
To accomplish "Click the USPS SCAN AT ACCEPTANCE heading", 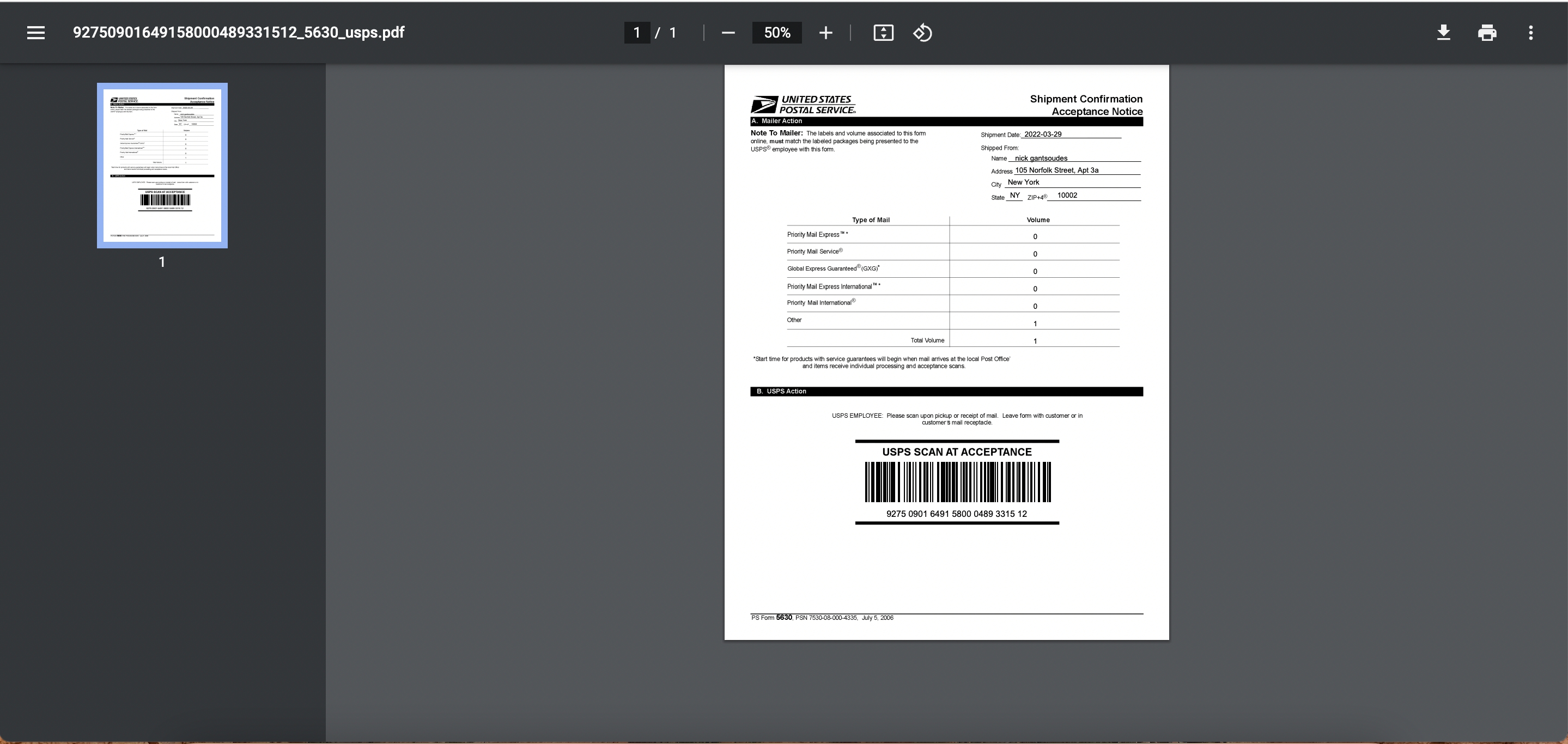I will click(x=957, y=452).
